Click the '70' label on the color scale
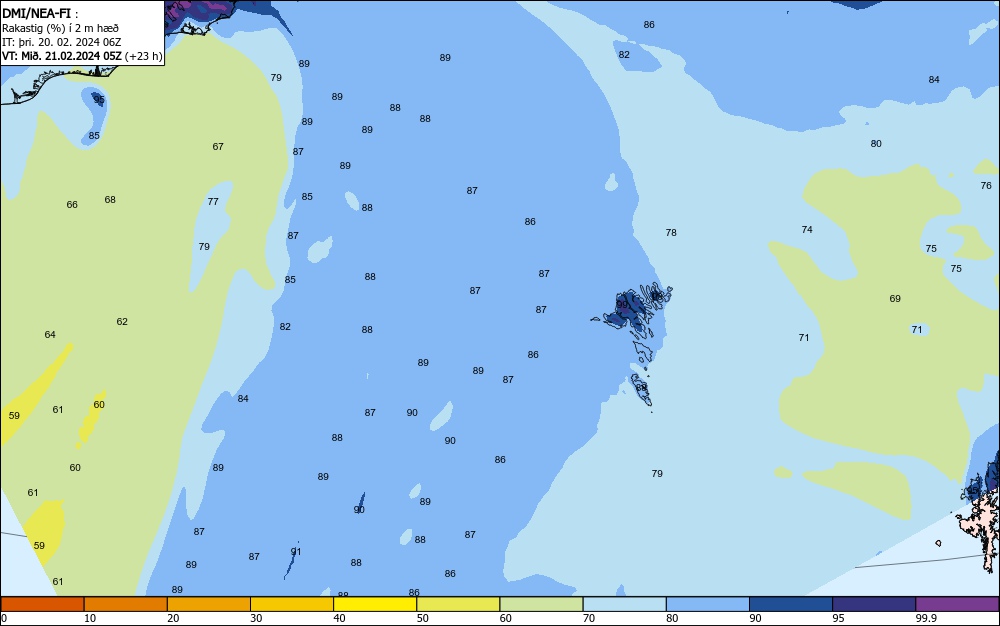This screenshot has height=626, width=1000. (x=589, y=618)
